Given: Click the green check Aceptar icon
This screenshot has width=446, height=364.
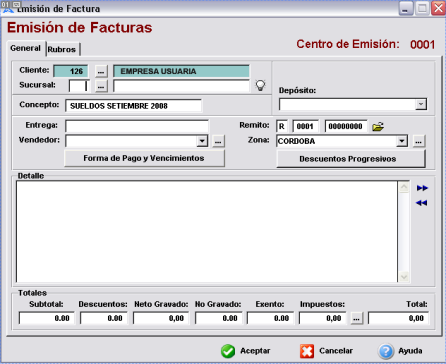Looking at the screenshot, I should (x=228, y=351).
